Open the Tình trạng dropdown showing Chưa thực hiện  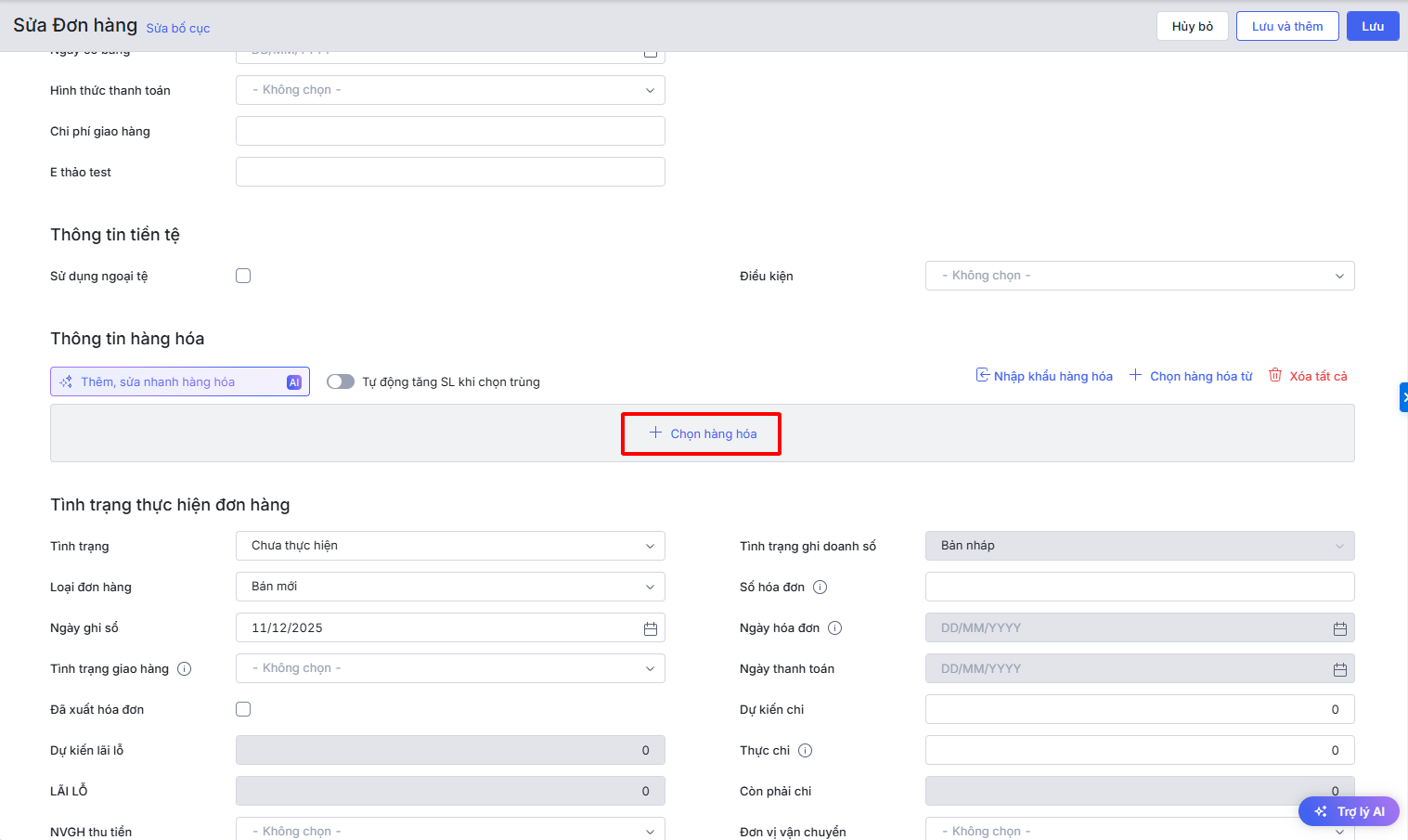click(x=450, y=546)
